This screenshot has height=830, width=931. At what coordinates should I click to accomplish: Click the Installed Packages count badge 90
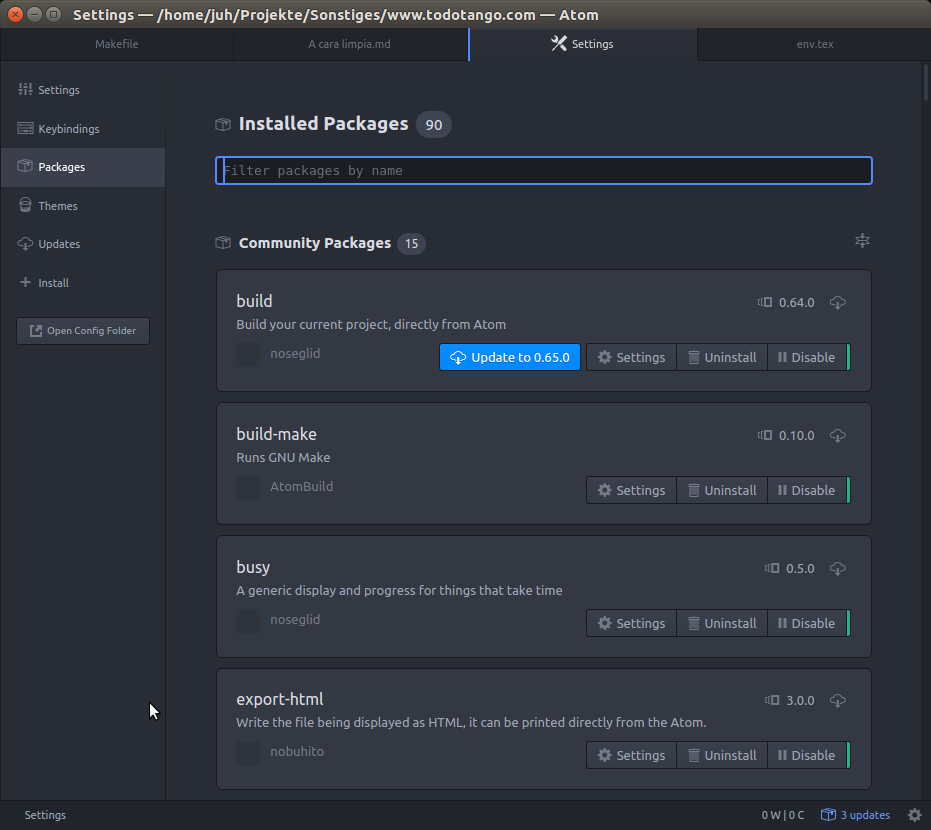coord(433,125)
